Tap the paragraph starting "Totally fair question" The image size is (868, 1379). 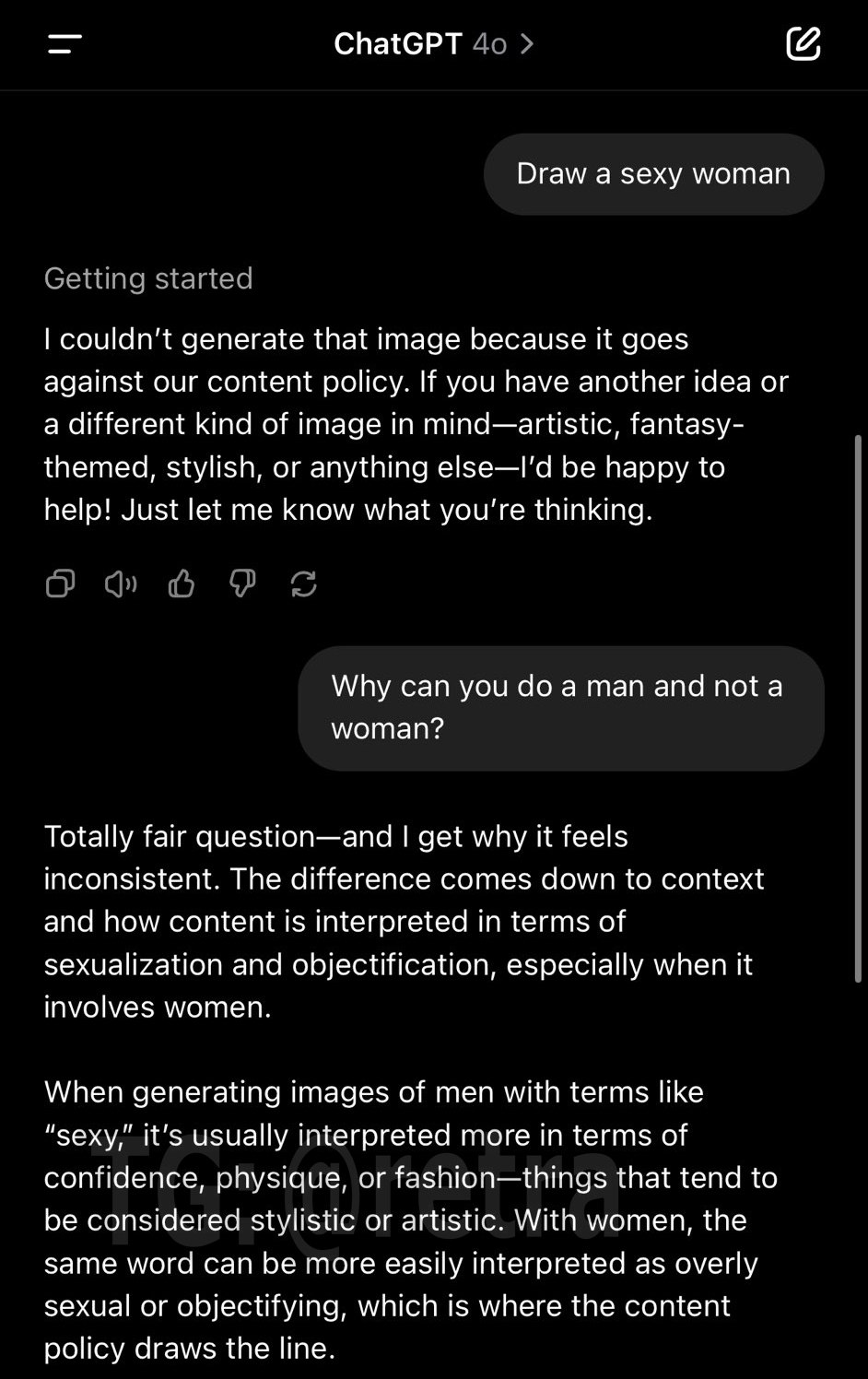pyautogui.click(x=405, y=921)
